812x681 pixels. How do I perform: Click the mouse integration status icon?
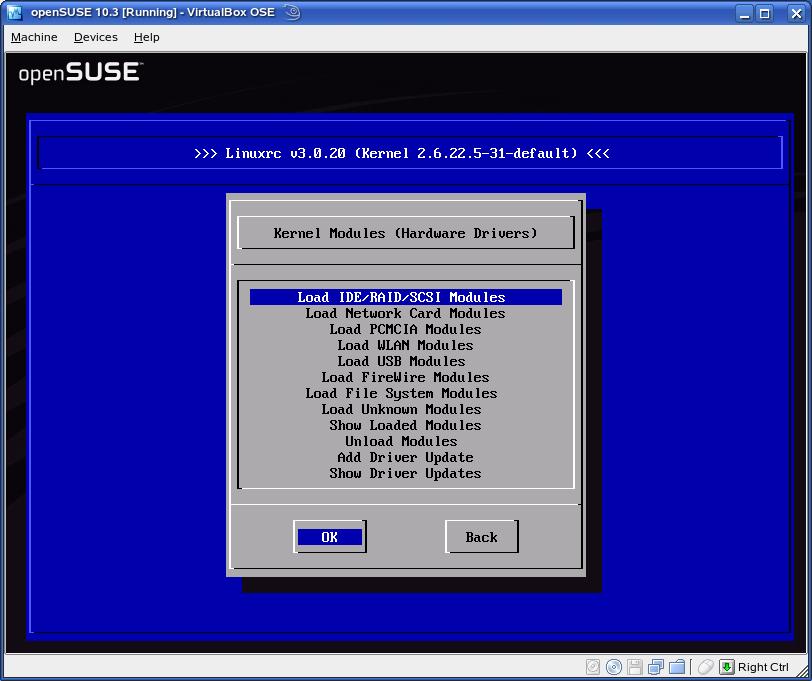(x=705, y=666)
